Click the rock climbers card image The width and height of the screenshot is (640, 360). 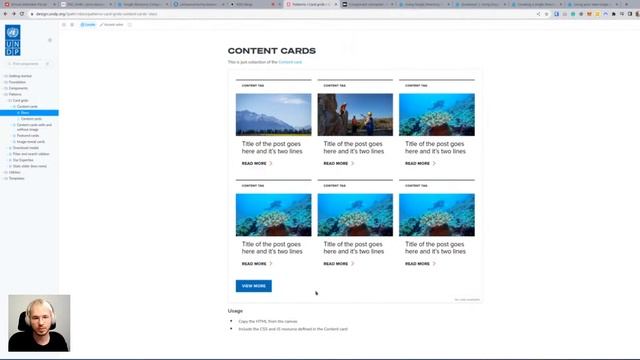click(x=355, y=115)
